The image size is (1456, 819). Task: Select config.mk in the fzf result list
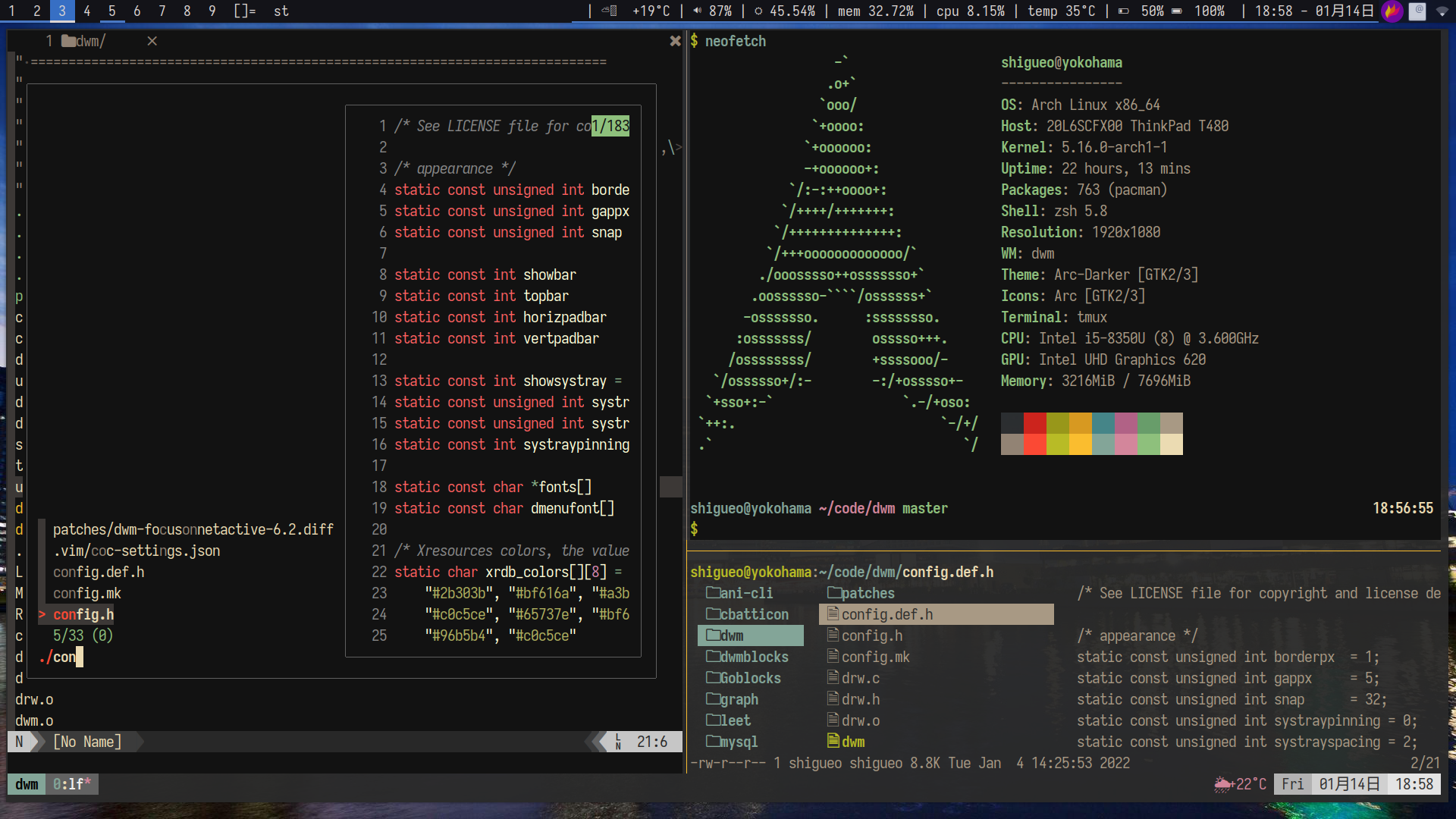tap(87, 593)
